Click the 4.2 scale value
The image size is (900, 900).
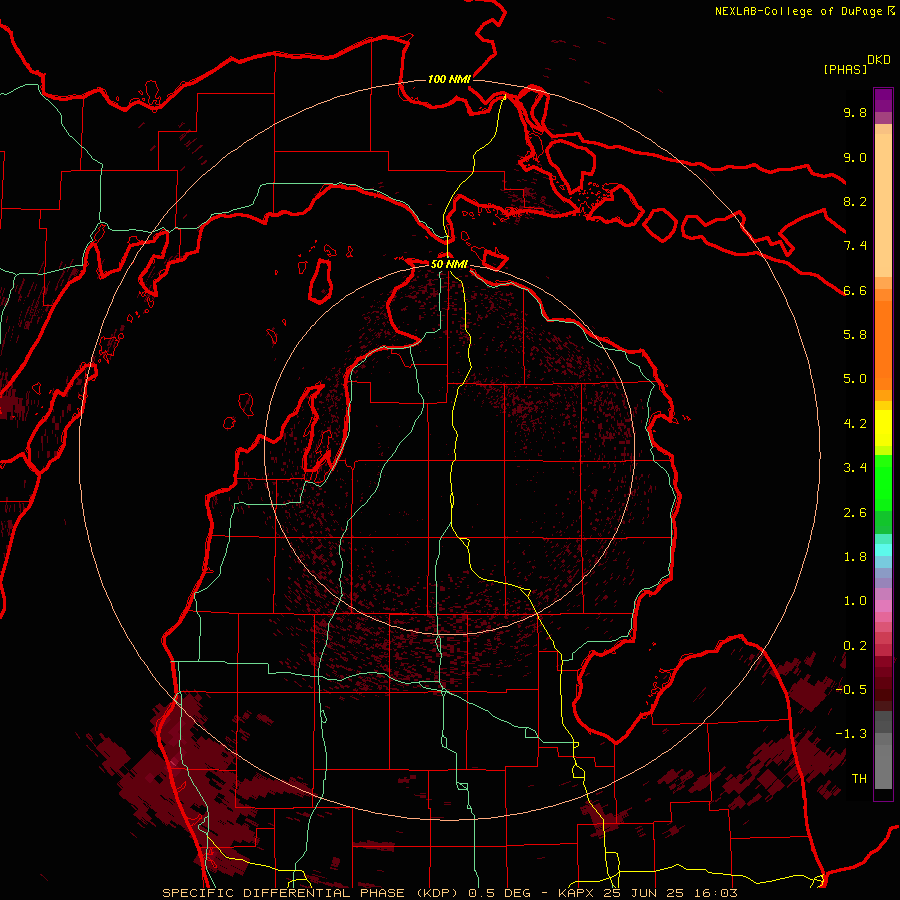(855, 424)
